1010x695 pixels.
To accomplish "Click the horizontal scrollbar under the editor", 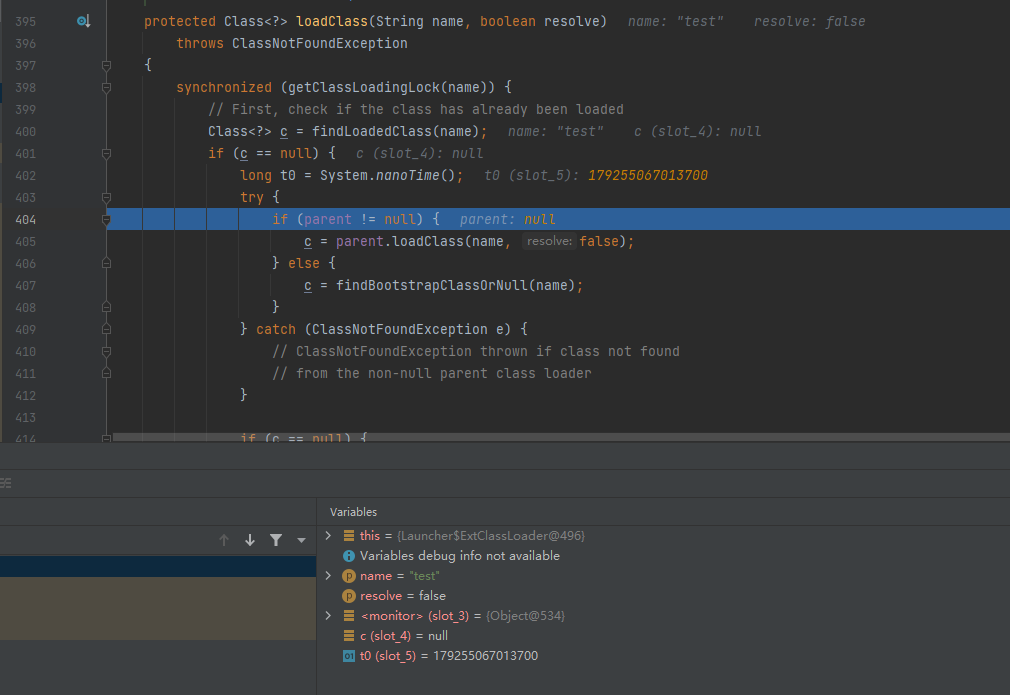I will [560, 437].
